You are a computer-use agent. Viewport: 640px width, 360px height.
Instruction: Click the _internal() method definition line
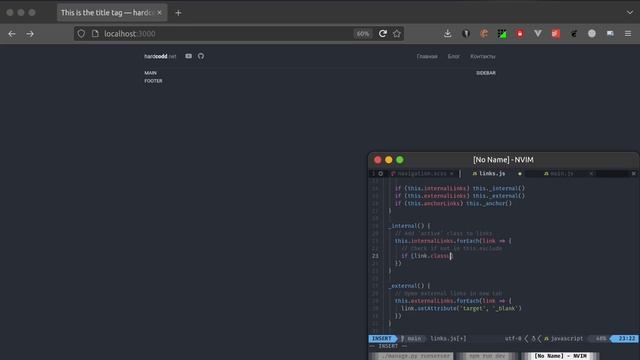pyautogui.click(x=410, y=226)
